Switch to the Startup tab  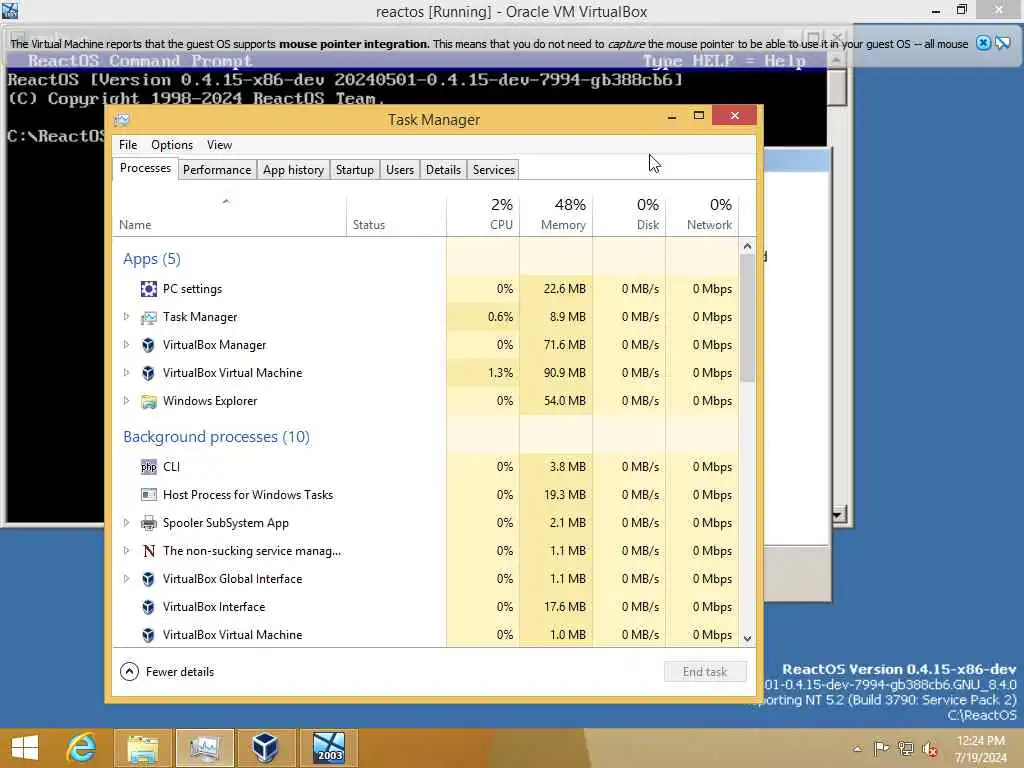[x=355, y=170]
